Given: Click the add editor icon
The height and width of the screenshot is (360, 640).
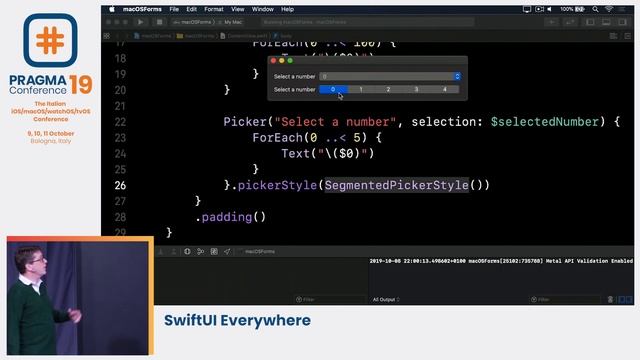Looking at the screenshot, I should click(x=628, y=36).
